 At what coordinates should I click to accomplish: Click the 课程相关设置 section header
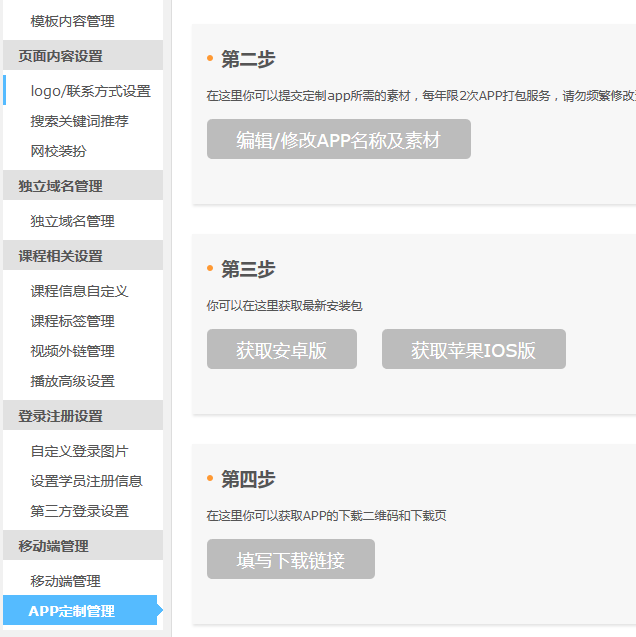point(60,256)
